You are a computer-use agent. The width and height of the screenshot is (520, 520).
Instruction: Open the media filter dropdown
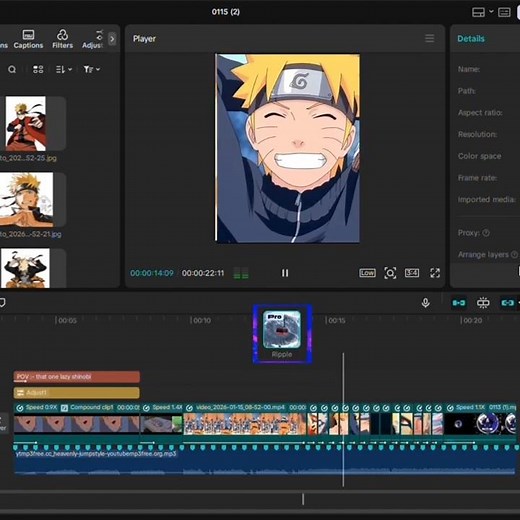click(x=92, y=69)
